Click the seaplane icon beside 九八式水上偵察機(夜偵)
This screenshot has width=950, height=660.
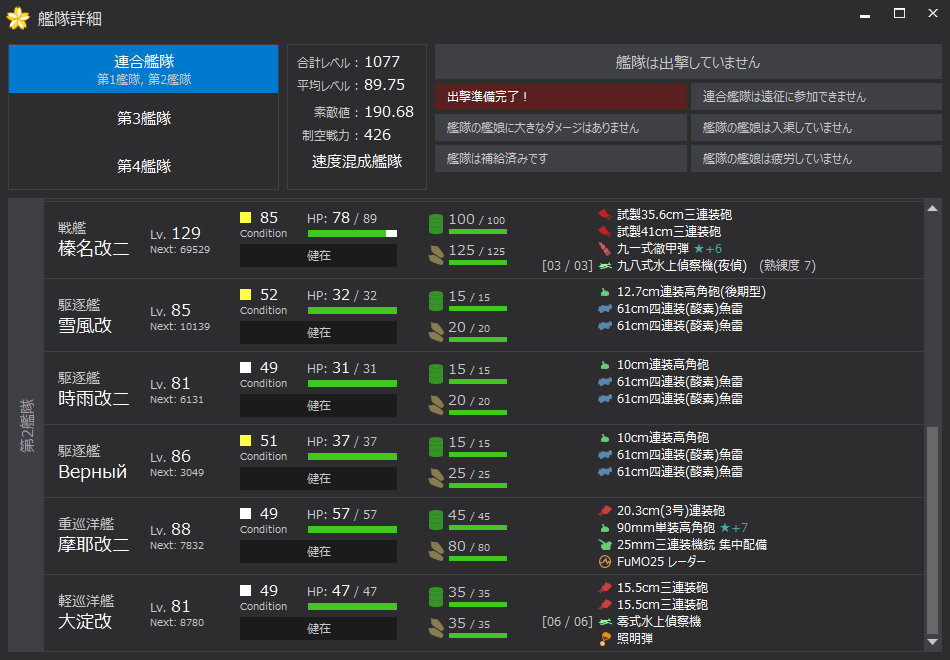(x=604, y=266)
